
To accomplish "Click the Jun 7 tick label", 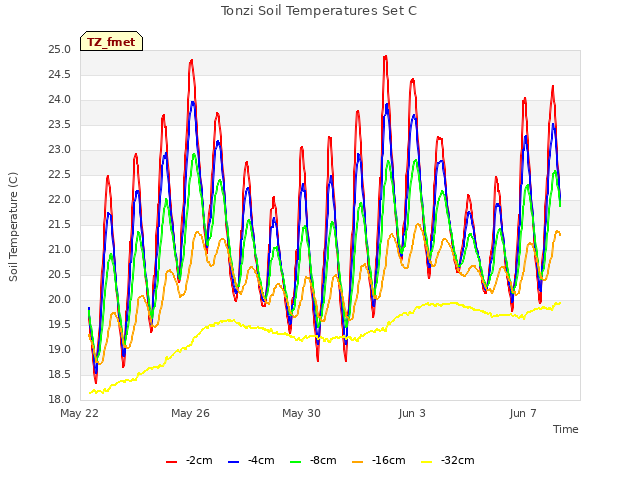I will [523, 413].
